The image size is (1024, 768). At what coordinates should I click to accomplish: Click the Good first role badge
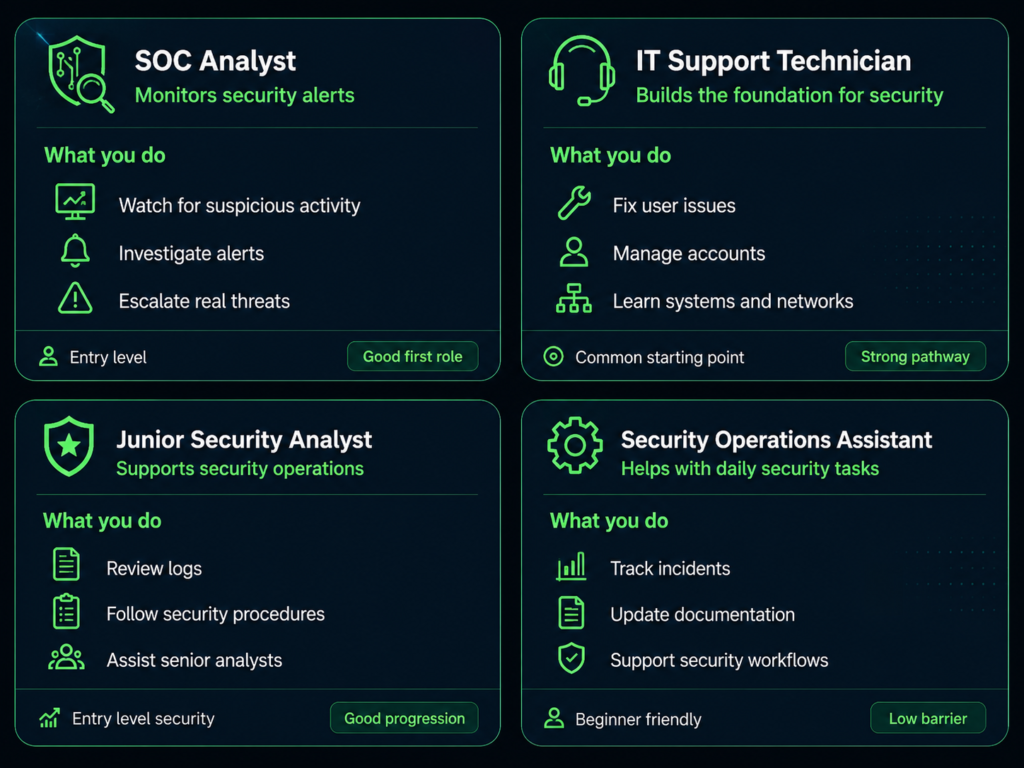coord(413,357)
